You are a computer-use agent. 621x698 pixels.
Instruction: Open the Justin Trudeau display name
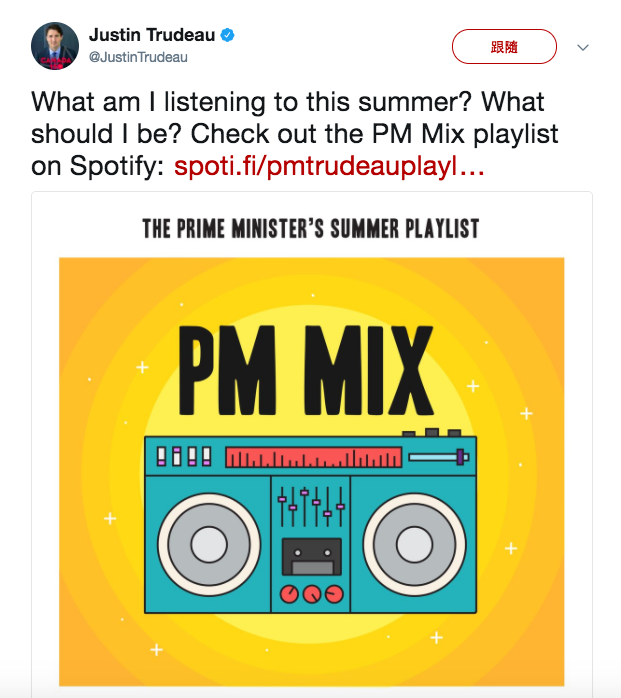pos(151,35)
